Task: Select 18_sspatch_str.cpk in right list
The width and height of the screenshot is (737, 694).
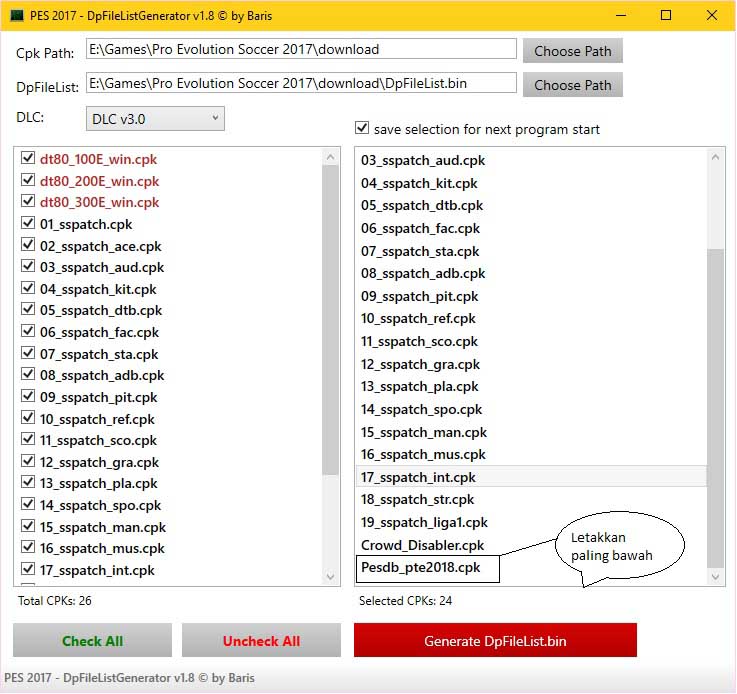Action: (x=531, y=499)
